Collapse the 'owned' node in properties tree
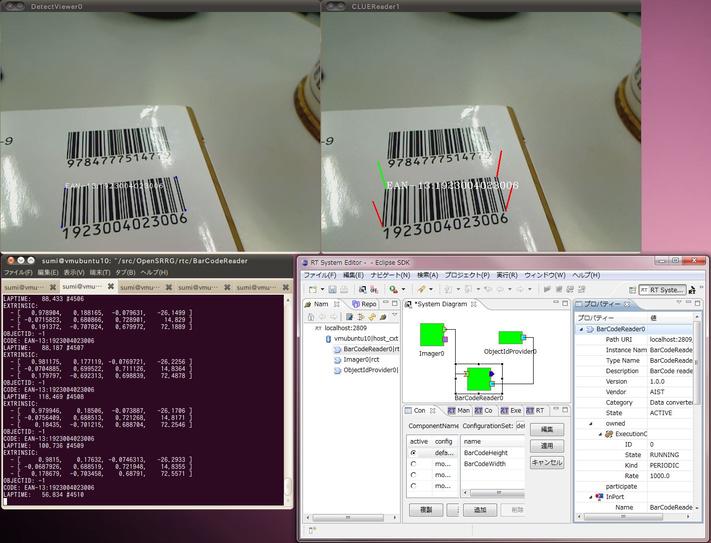Screen dimensions: 711x543 (591, 424)
